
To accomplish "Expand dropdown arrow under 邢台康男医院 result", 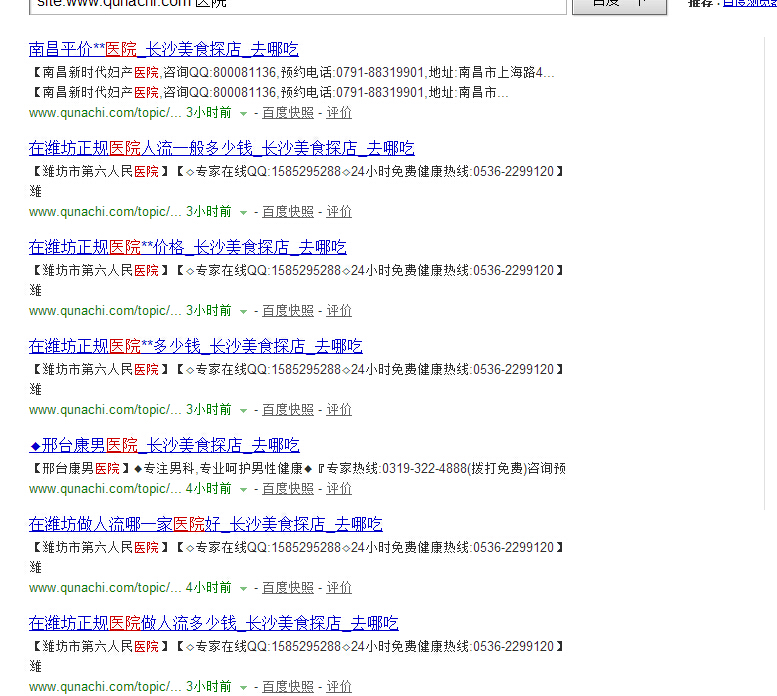I will 243,490.
